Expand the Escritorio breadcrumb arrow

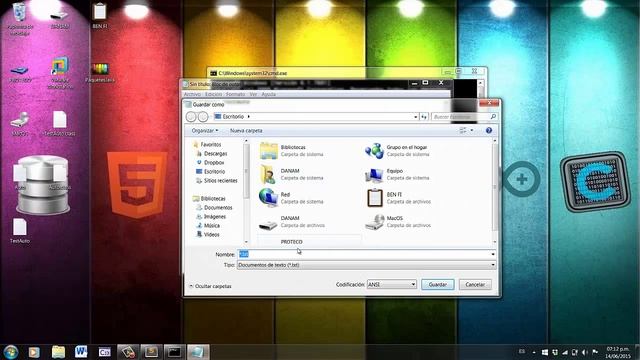(x=249, y=117)
